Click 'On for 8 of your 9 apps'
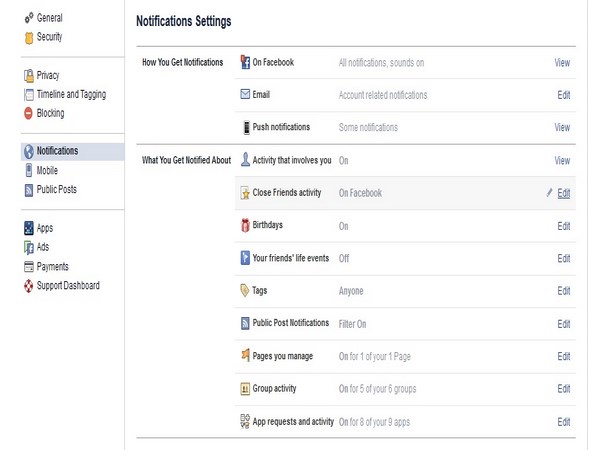Viewport: 600px width, 450px height. [x=374, y=422]
